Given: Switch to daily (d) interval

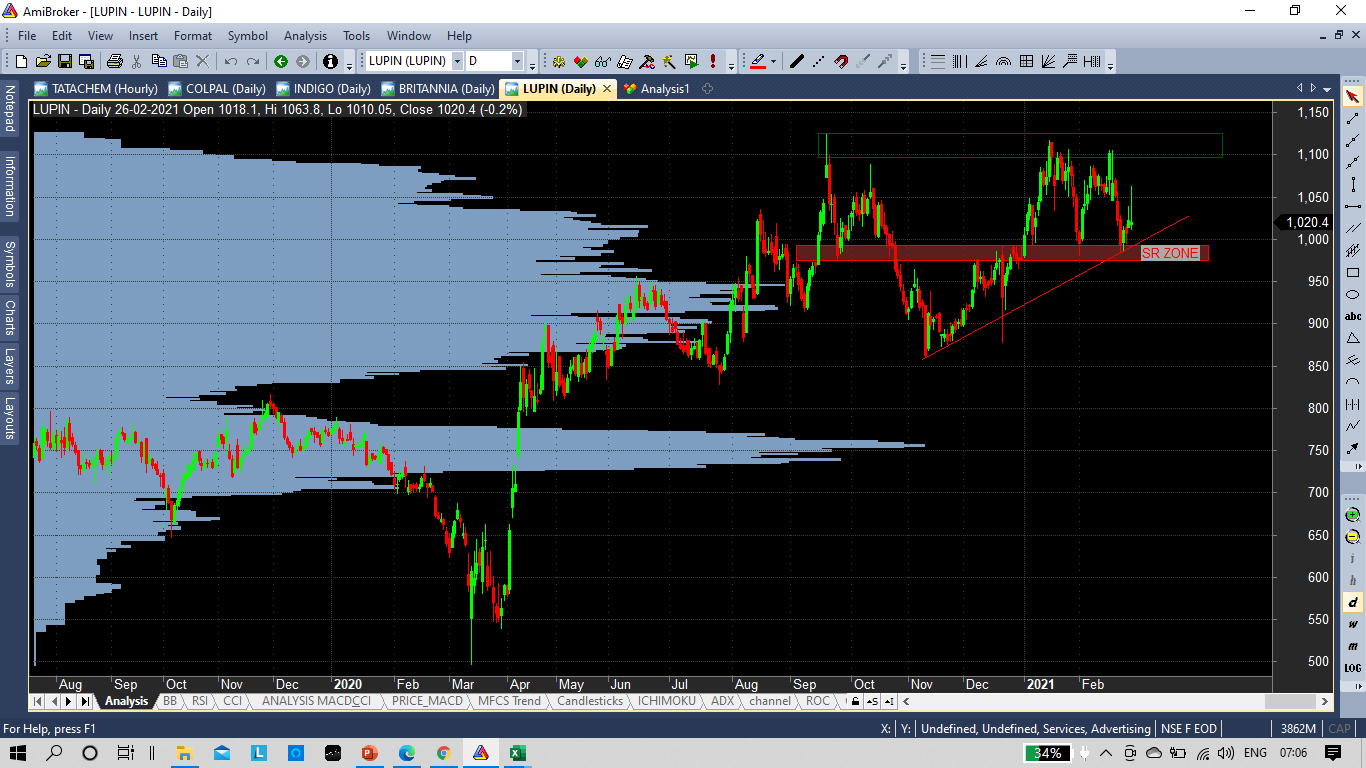Looking at the screenshot, I should click(x=1352, y=602).
